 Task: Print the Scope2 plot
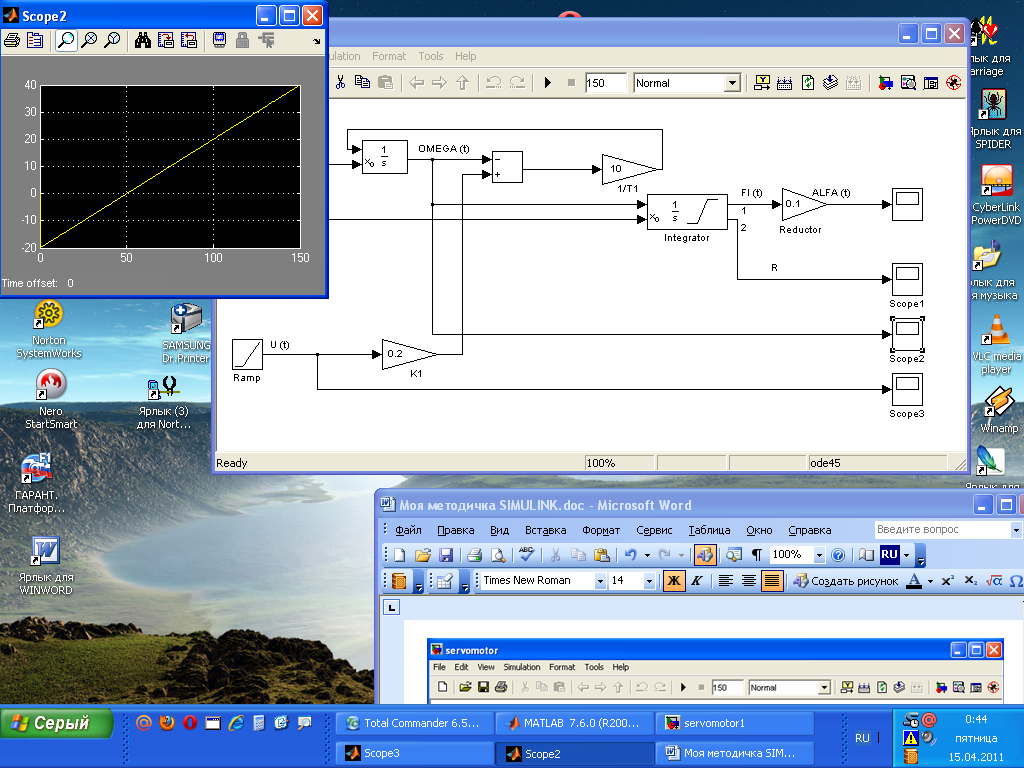click(x=12, y=40)
